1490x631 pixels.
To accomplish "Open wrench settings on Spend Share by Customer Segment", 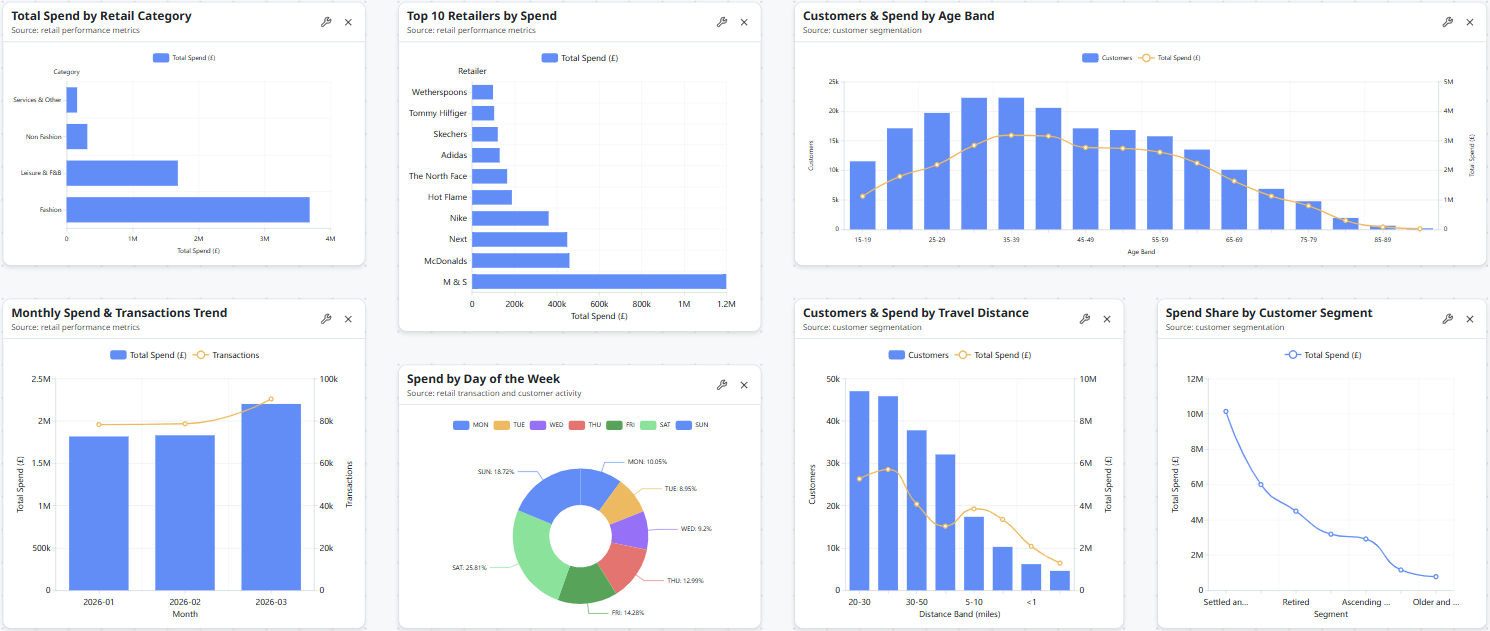I will click(x=1447, y=319).
